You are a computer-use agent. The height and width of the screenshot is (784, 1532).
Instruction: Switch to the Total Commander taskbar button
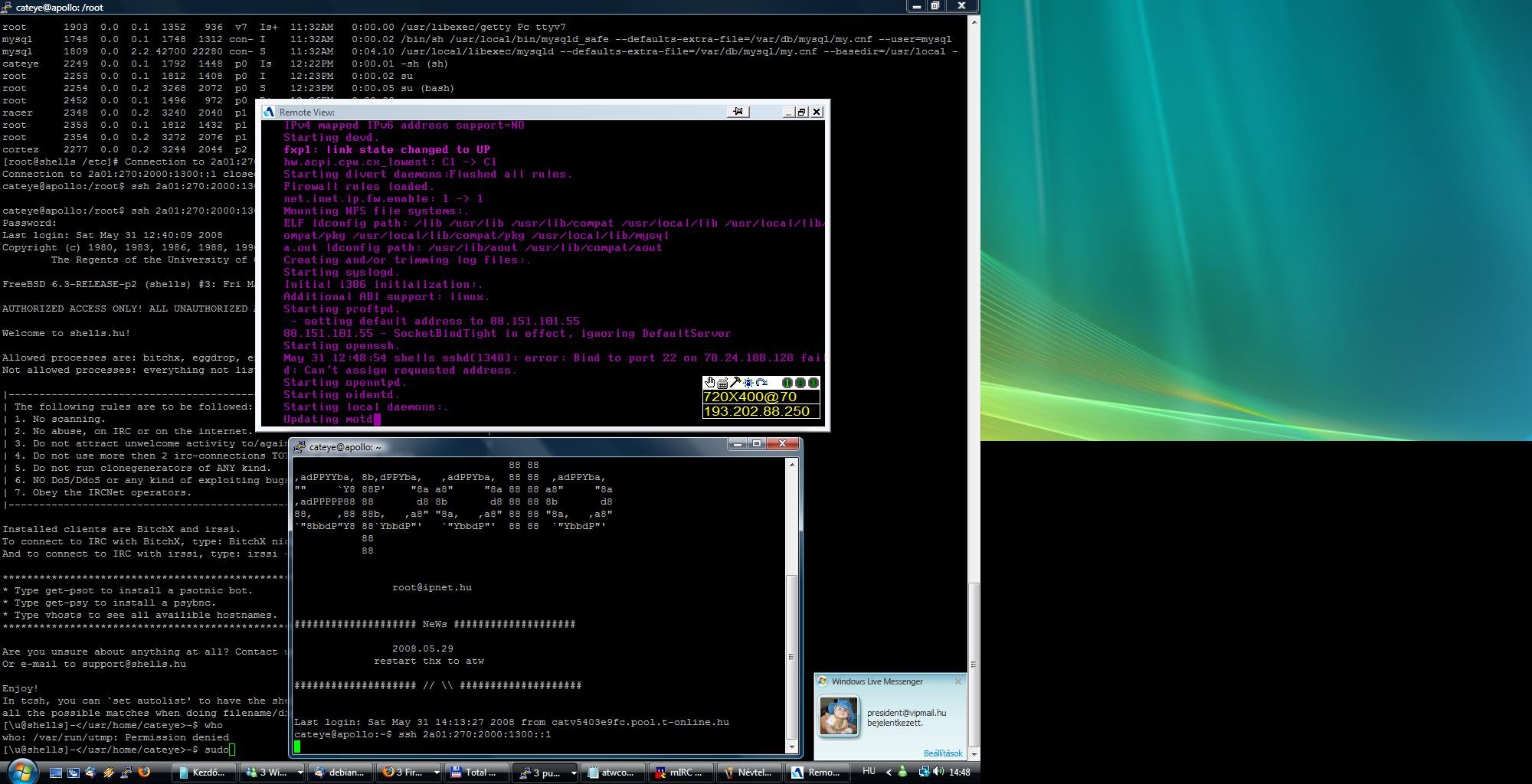(476, 773)
